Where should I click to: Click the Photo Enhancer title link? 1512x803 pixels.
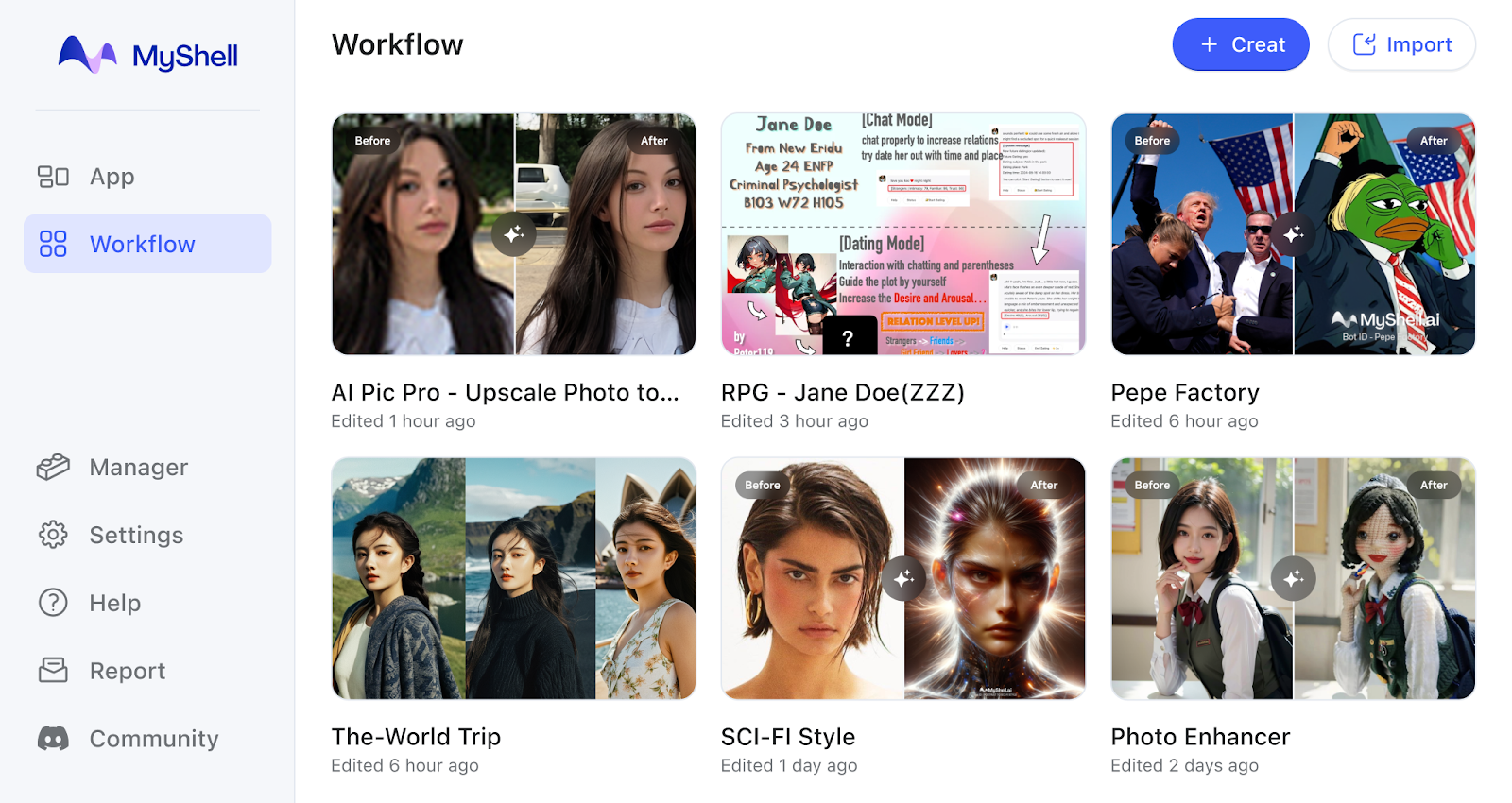tap(1200, 737)
